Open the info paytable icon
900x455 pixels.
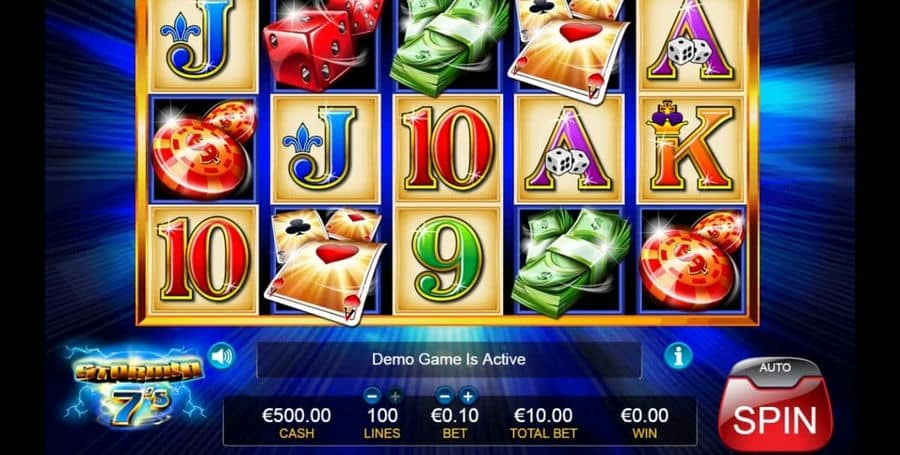[x=678, y=356]
